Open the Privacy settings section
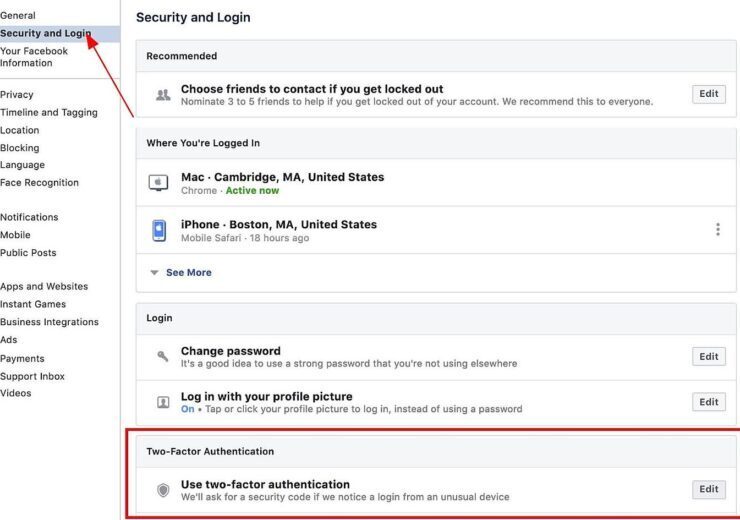 [x=17, y=95]
